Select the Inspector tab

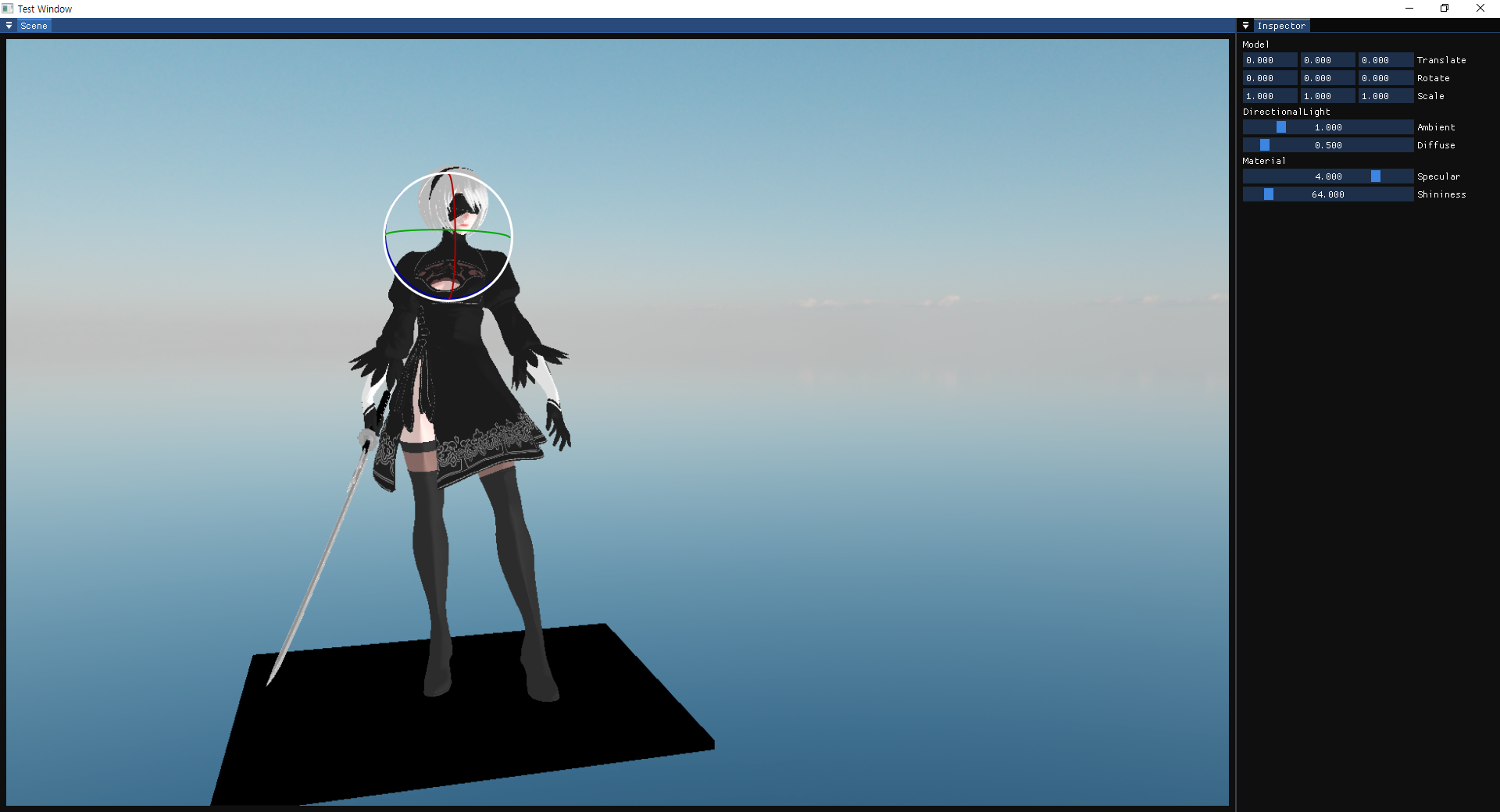tap(1281, 26)
